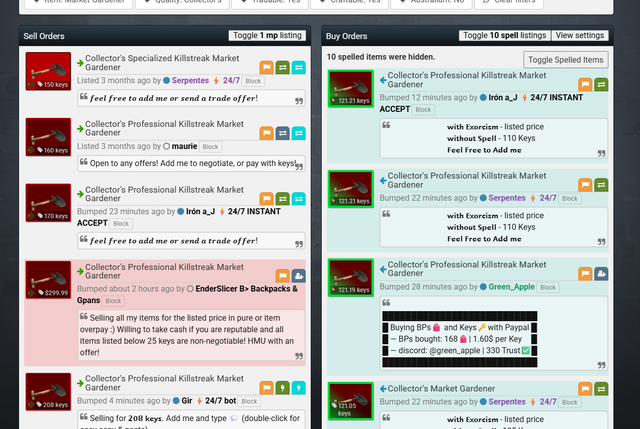Screen dimensions: 640x429
Task: Report maurie's 160 keys listing
Action: [267, 133]
